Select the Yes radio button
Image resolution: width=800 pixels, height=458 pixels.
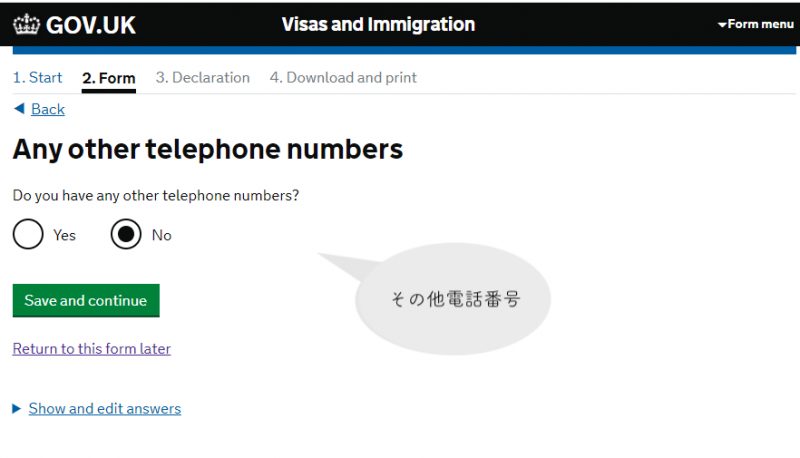(28, 234)
